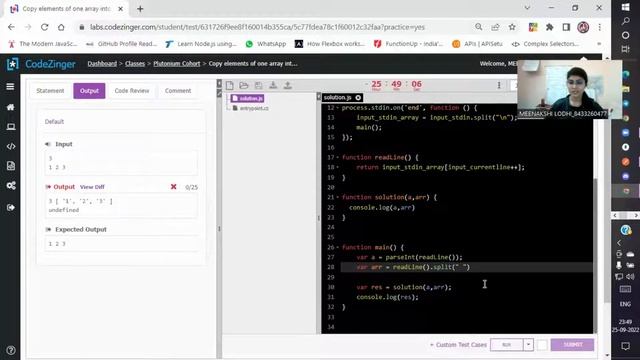This screenshot has width=640, height=360.
Task: Run the code
Action: click(x=507, y=344)
